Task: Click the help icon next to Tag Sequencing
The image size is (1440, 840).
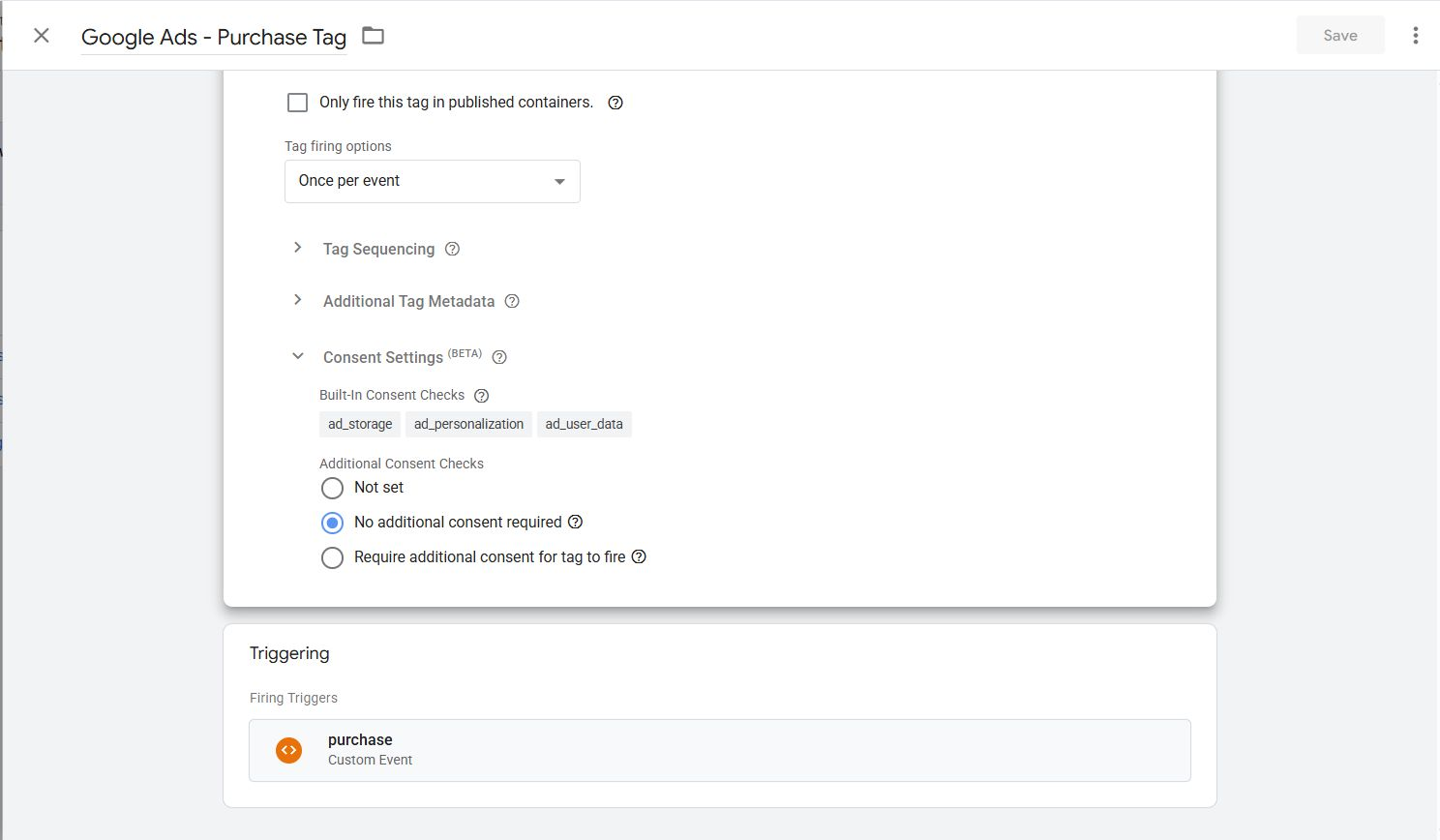Action: click(x=452, y=249)
